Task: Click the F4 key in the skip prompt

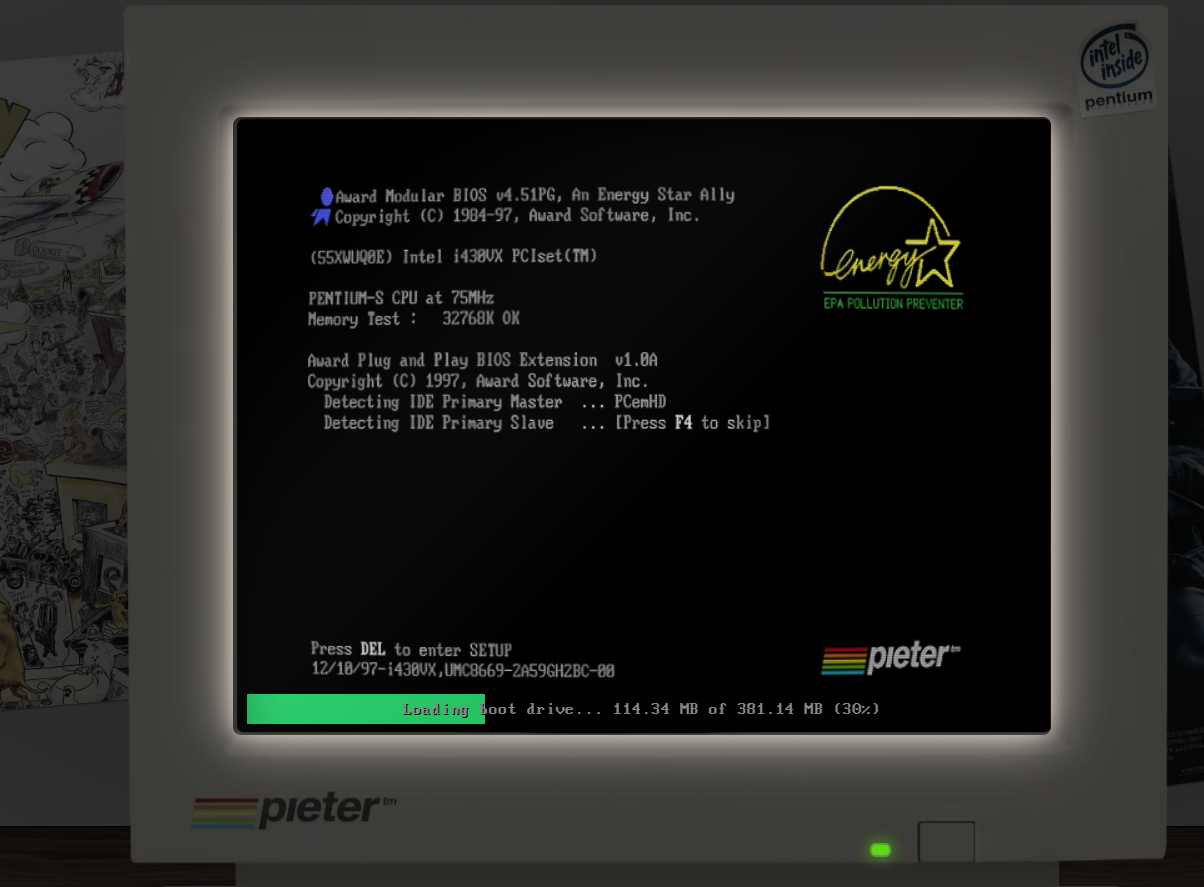Action: pyautogui.click(x=683, y=423)
